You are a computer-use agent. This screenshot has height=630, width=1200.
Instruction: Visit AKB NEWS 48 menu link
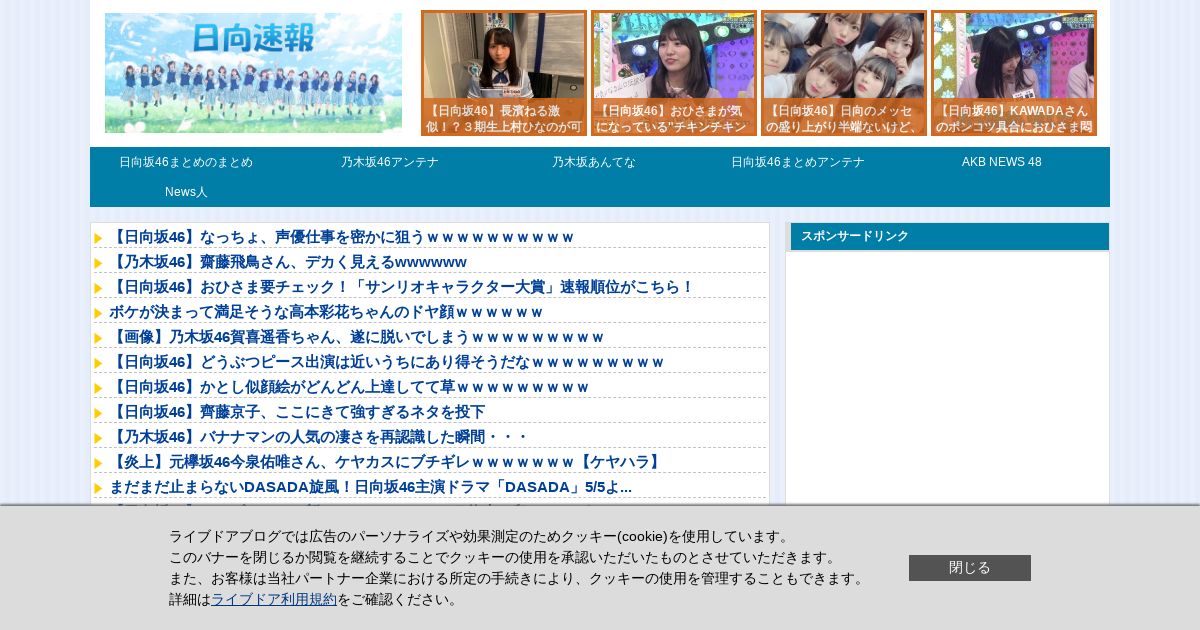point(1002,162)
